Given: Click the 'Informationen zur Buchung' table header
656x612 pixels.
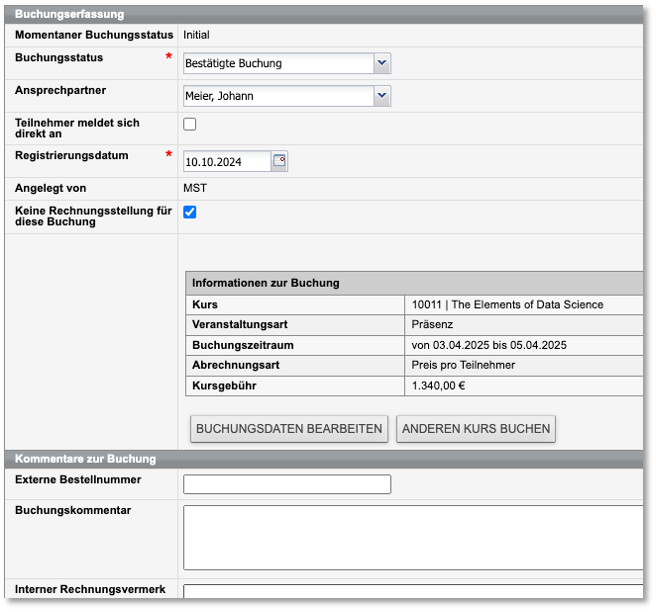Looking at the screenshot, I should 266,283.
